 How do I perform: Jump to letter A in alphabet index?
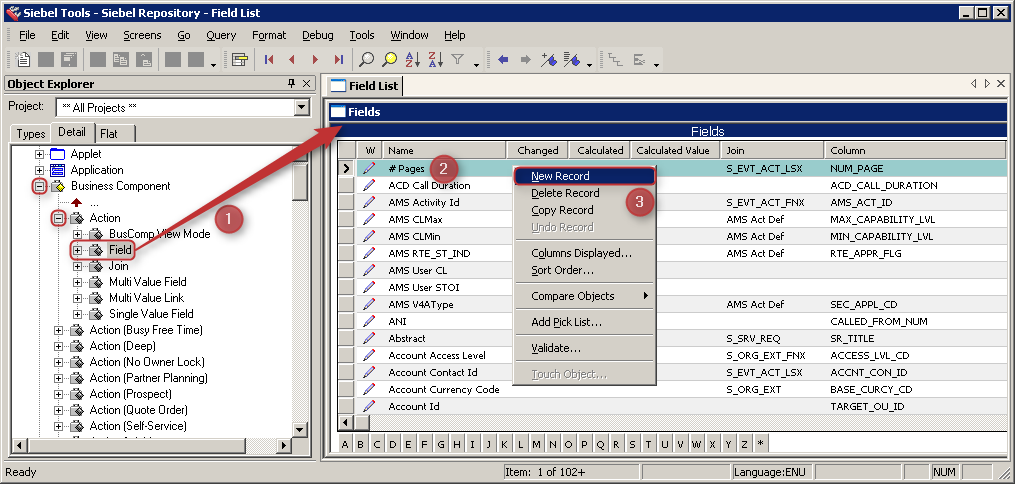coord(345,444)
